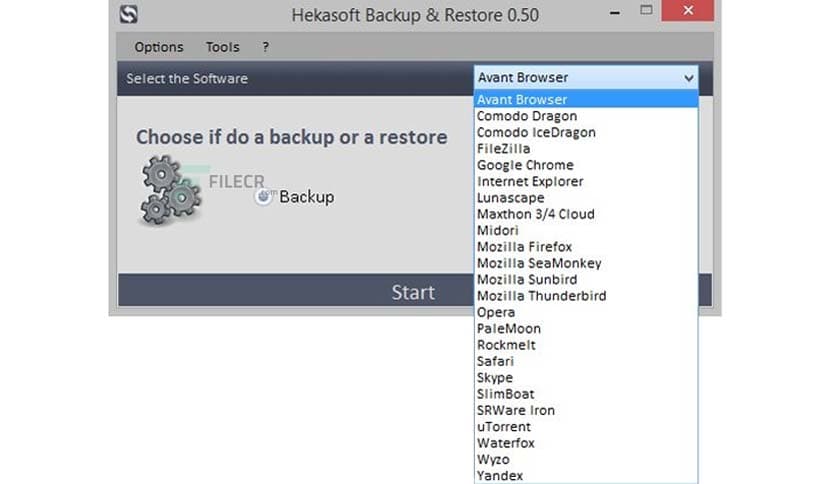Choose Safari from the software list
Screen dimensions: 836x484
coord(586,361)
